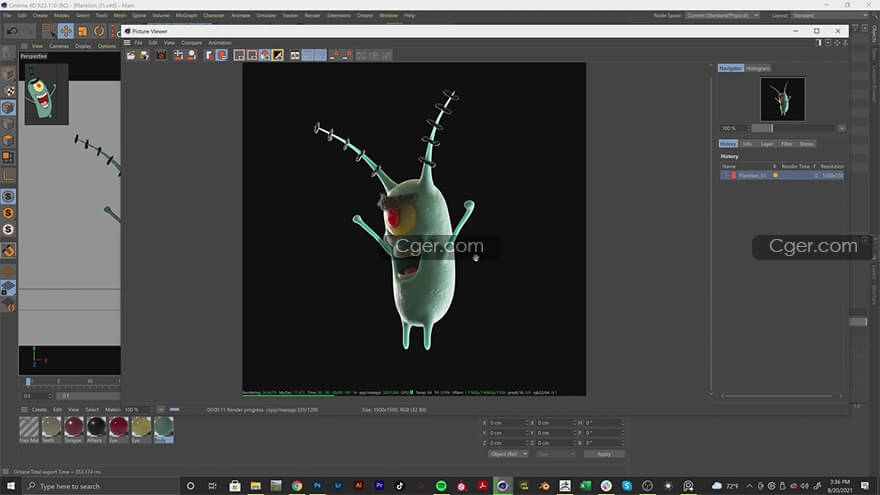Screen dimensions: 880x495
Task: Select Plankton_01 row in History list
Action: pos(782,176)
